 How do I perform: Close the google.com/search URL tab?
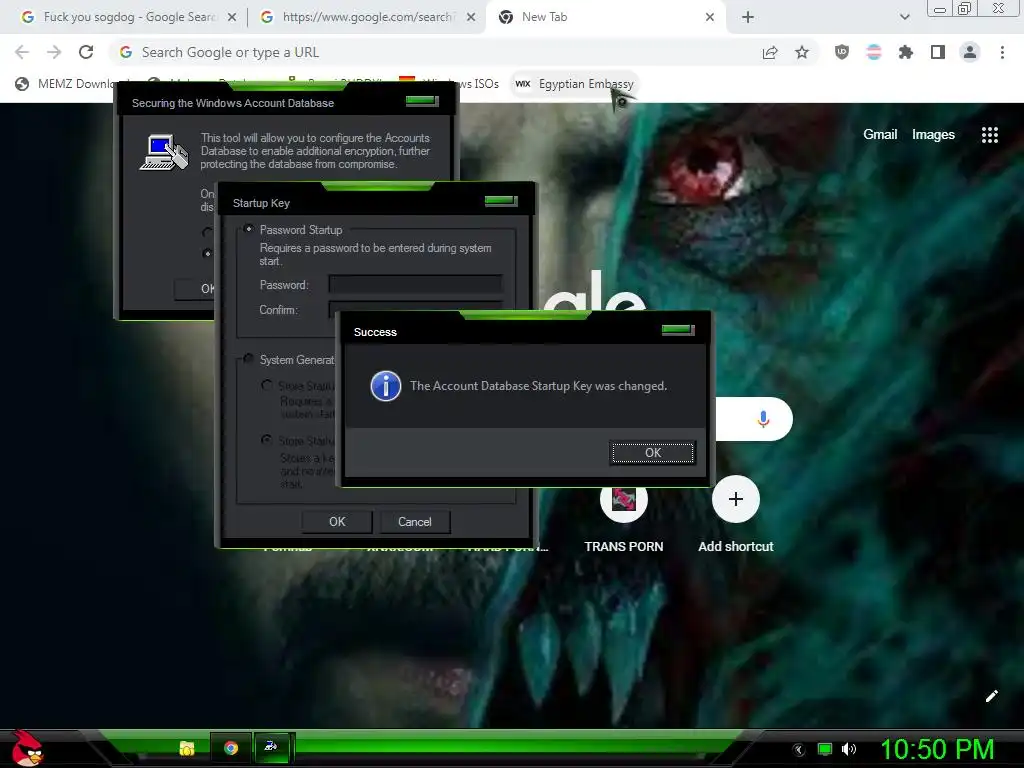(471, 17)
